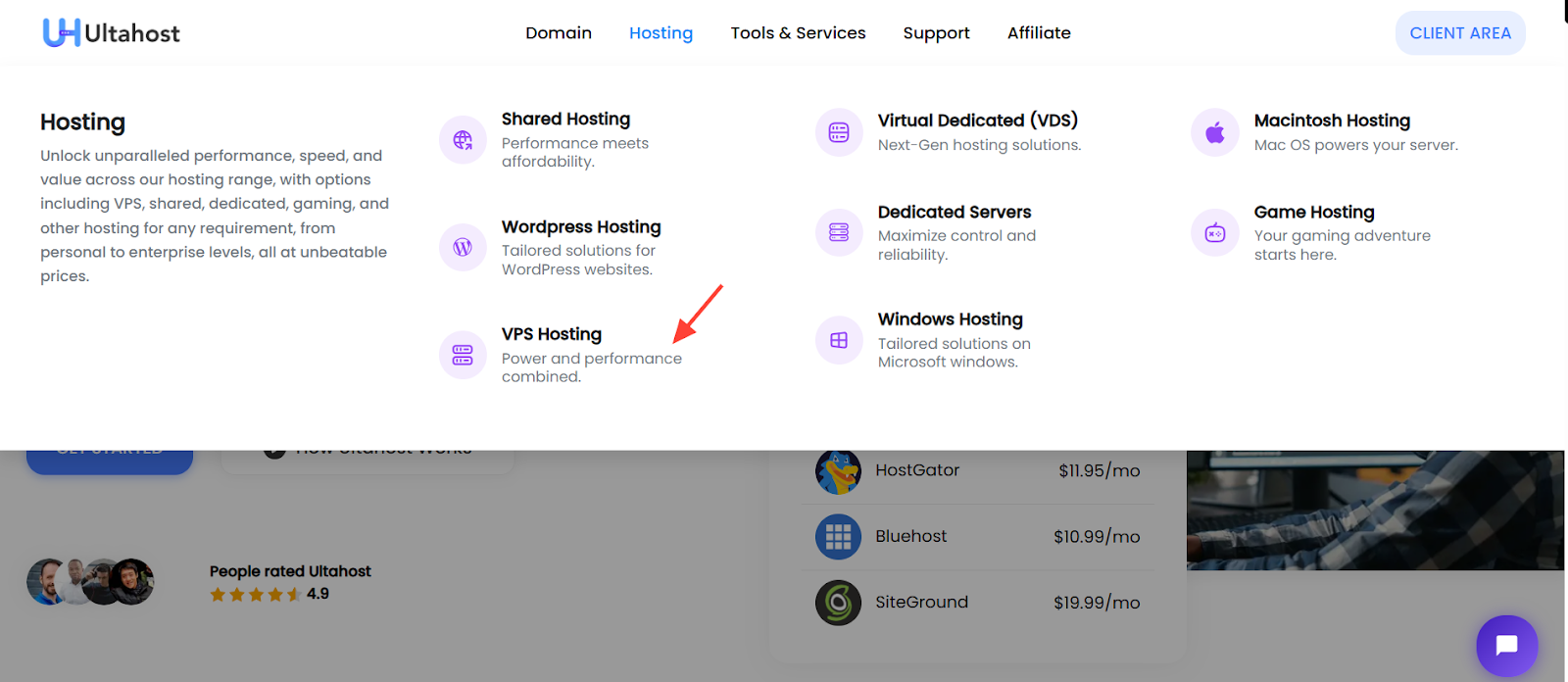Open the Affiliate menu
The image size is (1568, 682).
(1039, 33)
